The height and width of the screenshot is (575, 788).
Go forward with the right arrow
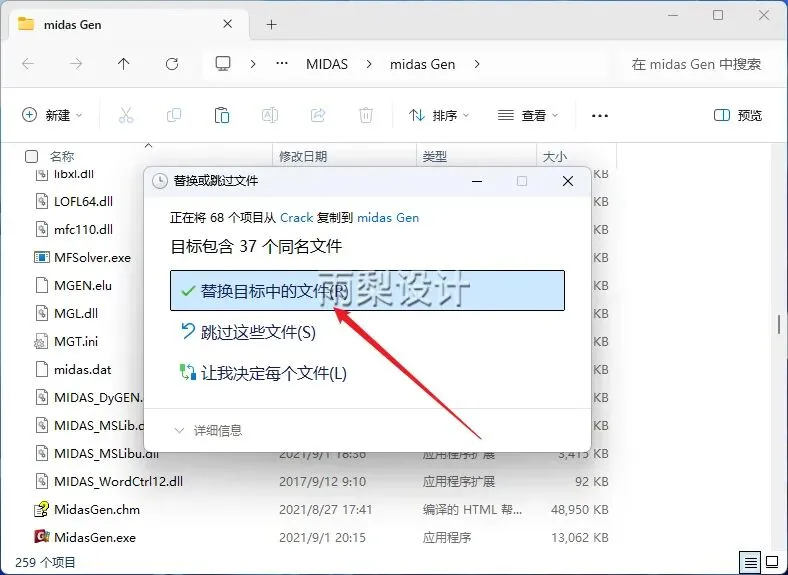76,64
